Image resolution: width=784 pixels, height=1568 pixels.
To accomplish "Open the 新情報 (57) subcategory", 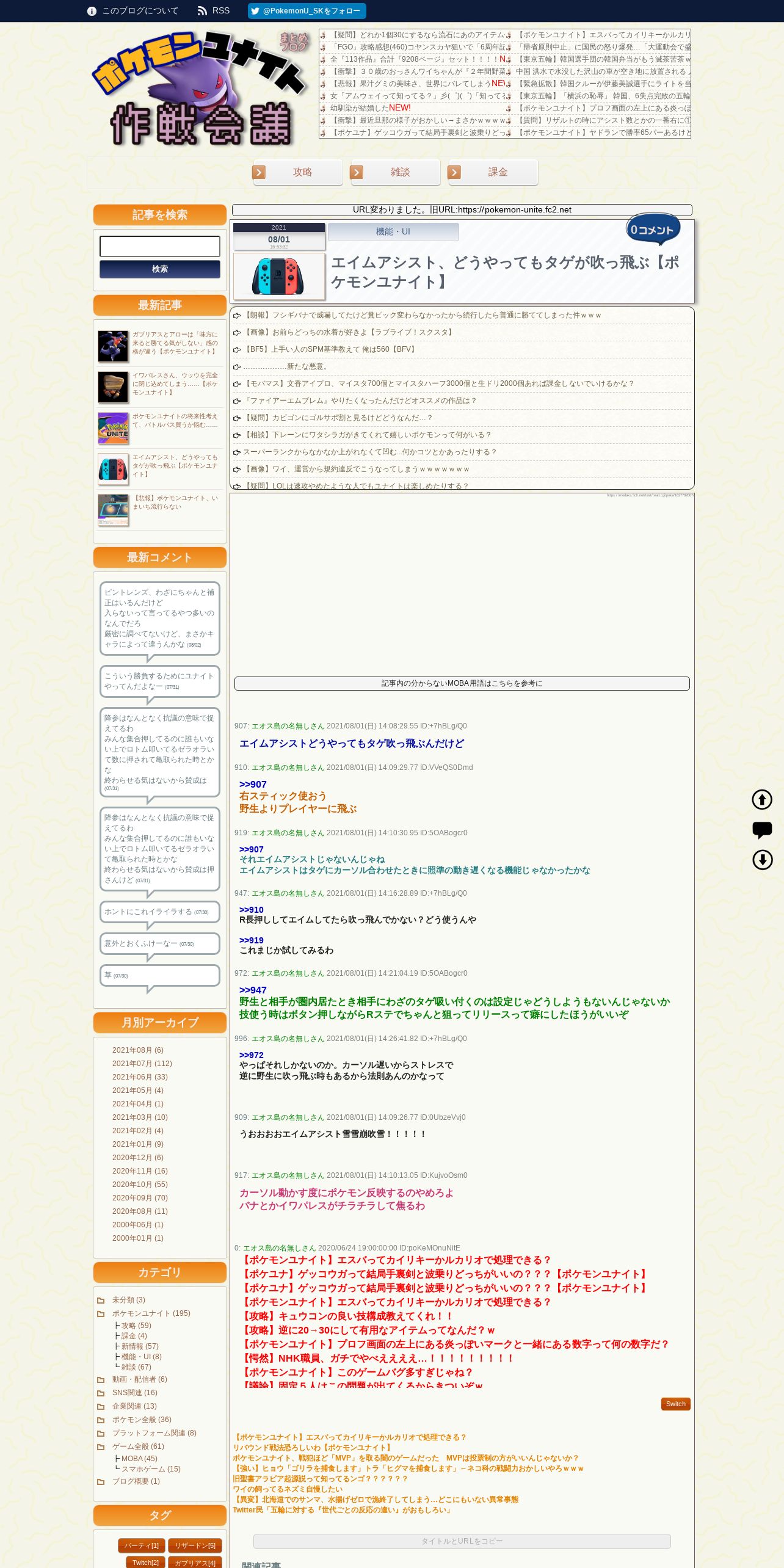I will click(x=140, y=1346).
